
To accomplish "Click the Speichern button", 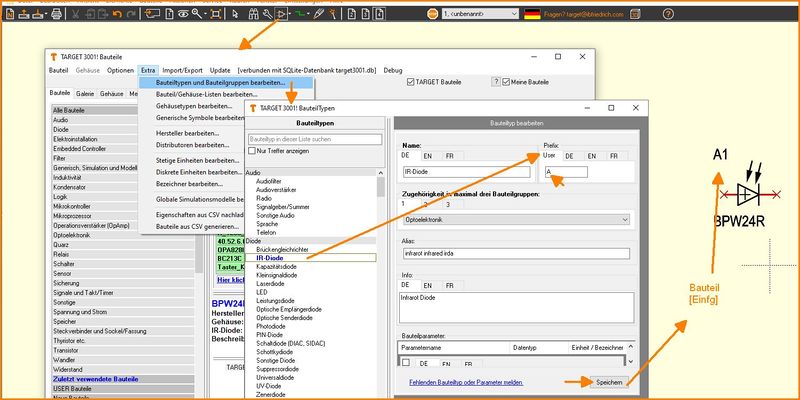I will pyautogui.click(x=609, y=382).
